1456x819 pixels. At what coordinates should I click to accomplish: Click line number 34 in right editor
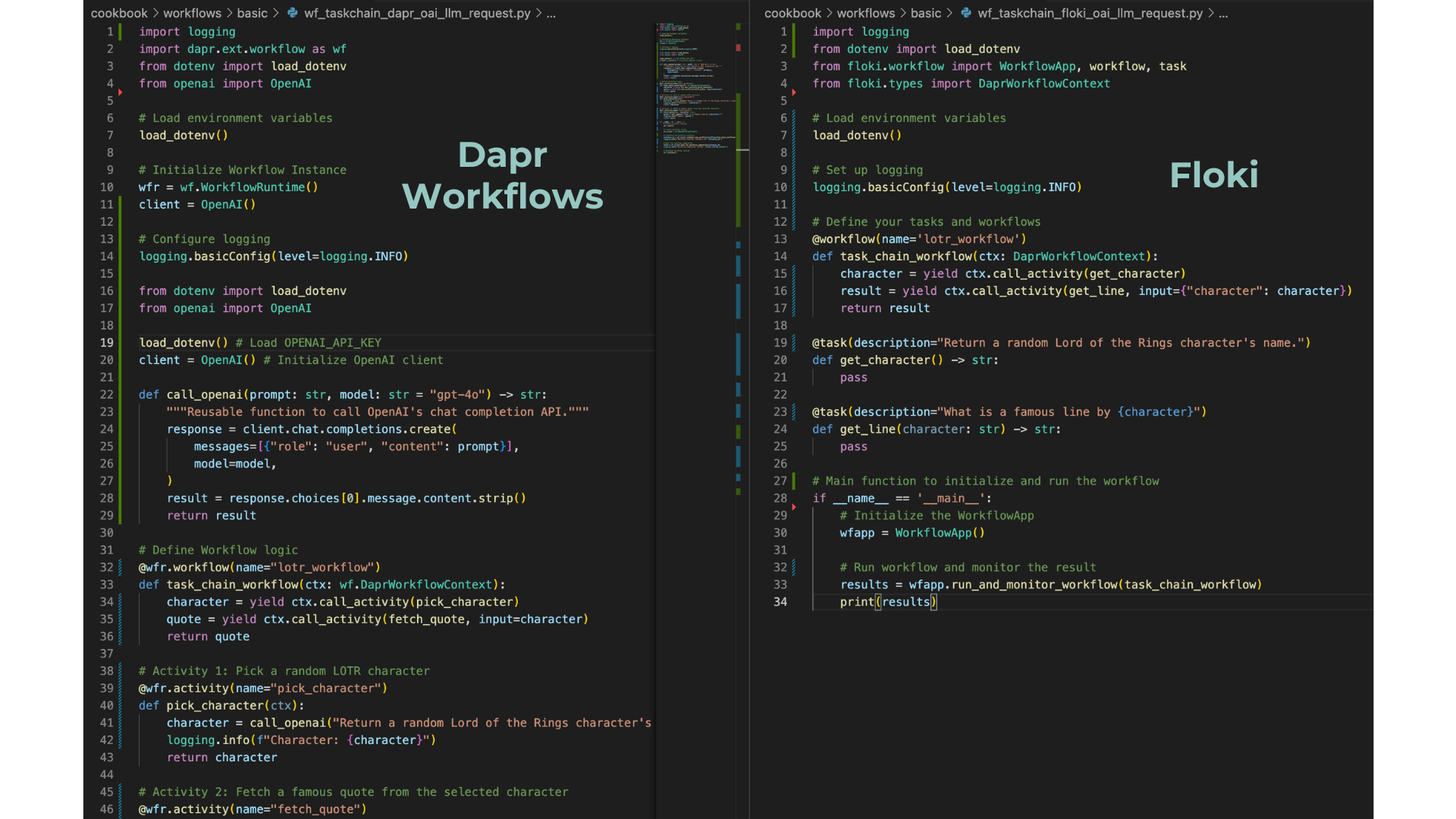(x=780, y=602)
